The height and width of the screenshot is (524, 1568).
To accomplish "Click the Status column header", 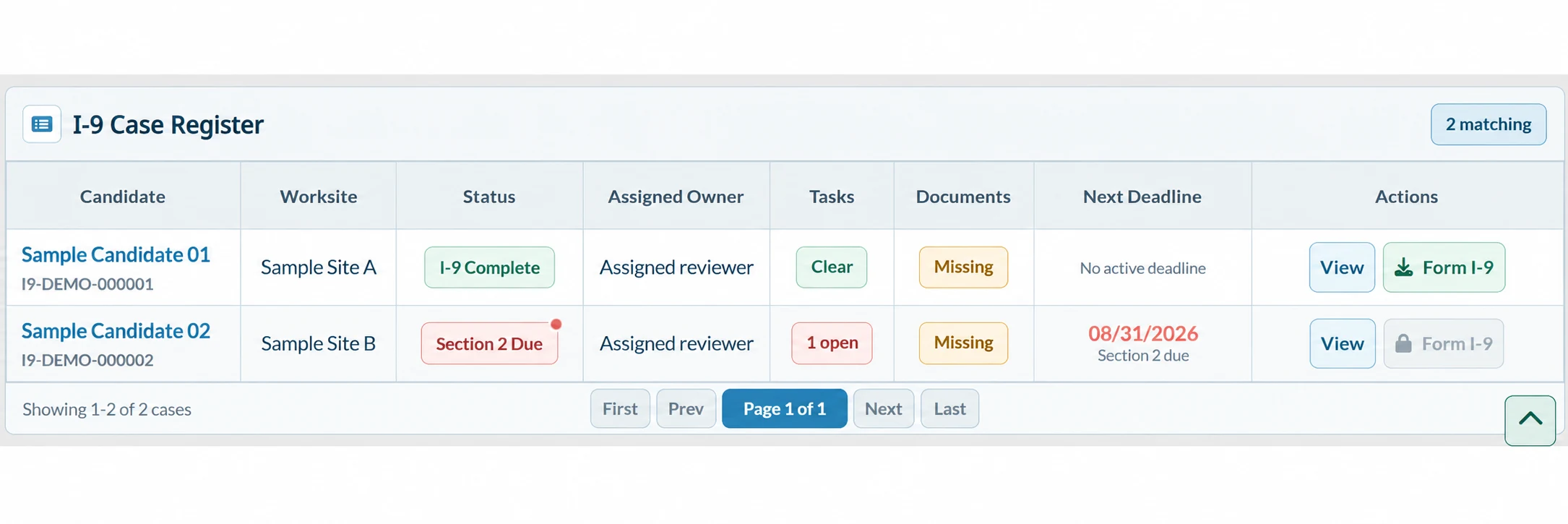I will click(x=489, y=196).
